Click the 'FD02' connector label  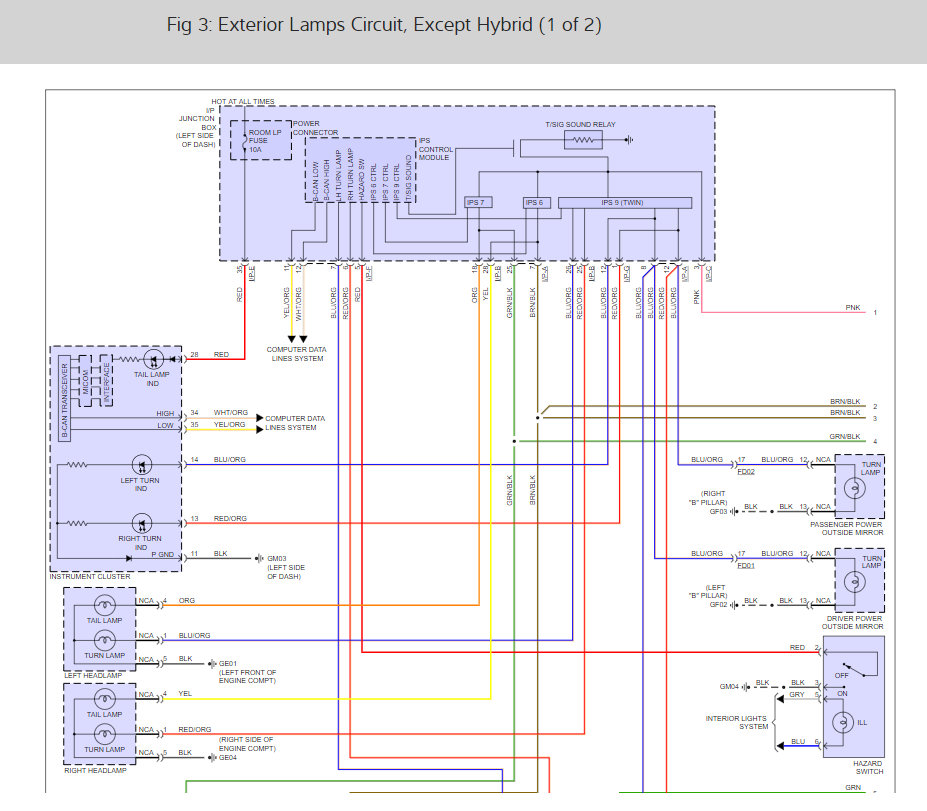click(x=746, y=472)
